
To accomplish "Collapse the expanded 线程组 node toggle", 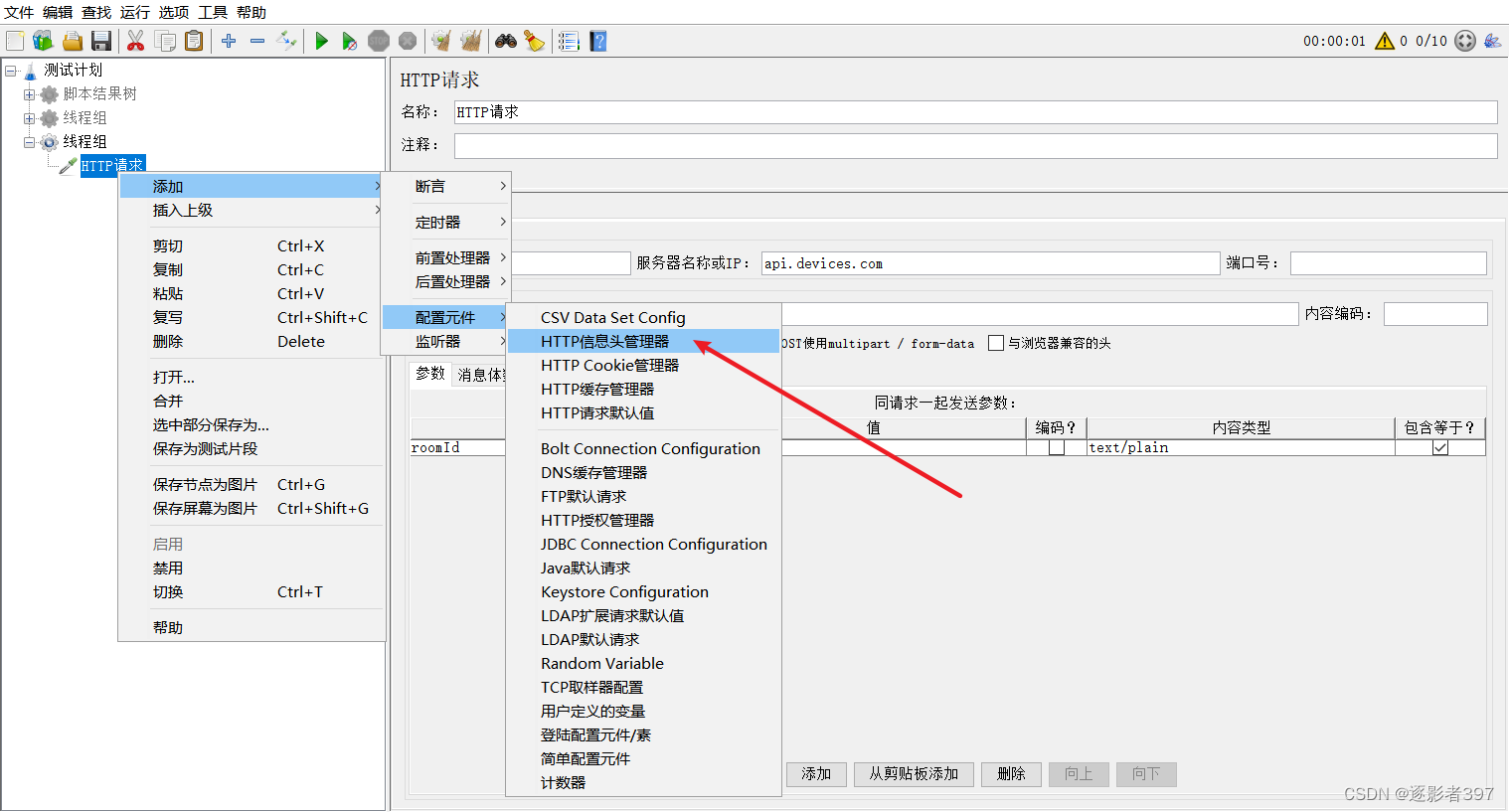I will tap(29, 142).
